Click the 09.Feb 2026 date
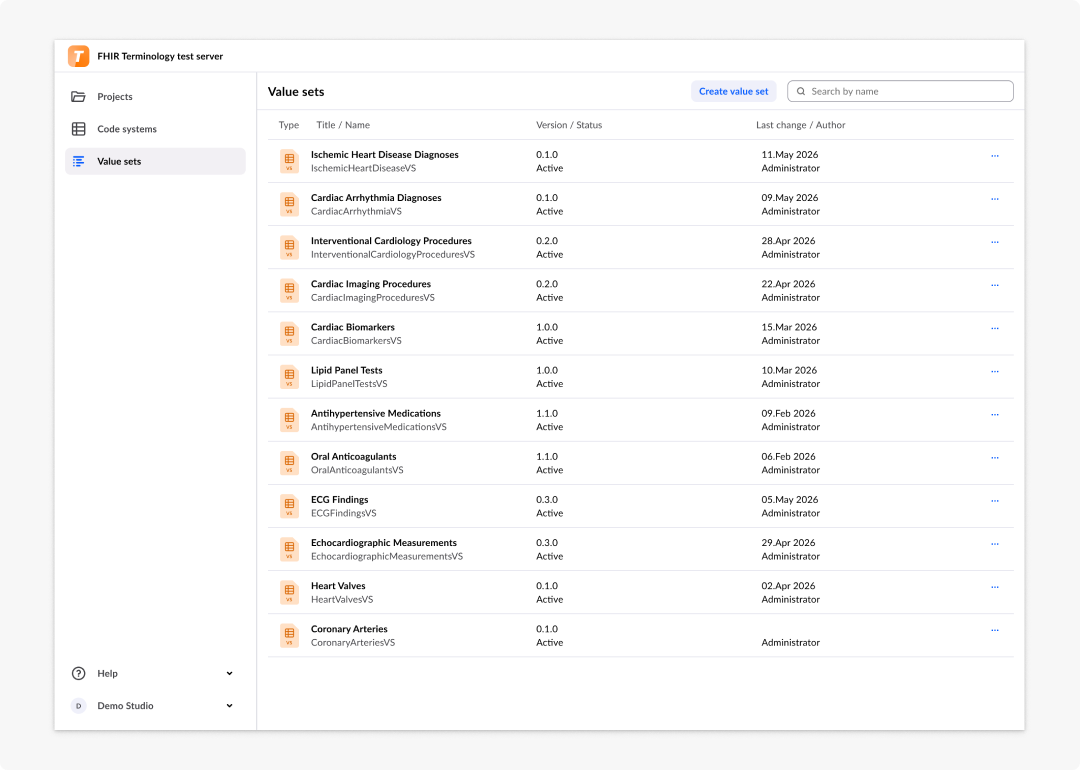This screenshot has width=1080, height=770. tap(789, 413)
